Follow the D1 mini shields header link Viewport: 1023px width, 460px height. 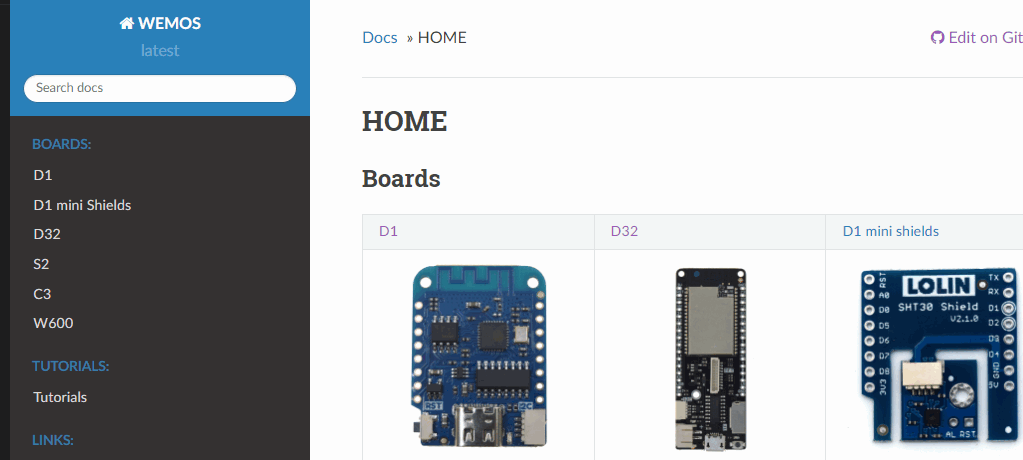coord(891,231)
